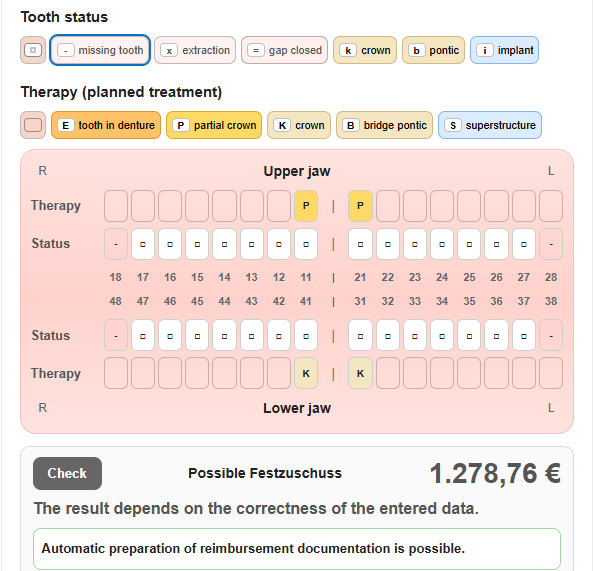Choose the tooth in denture therapy
The height and width of the screenshot is (571, 593).
[106, 125]
